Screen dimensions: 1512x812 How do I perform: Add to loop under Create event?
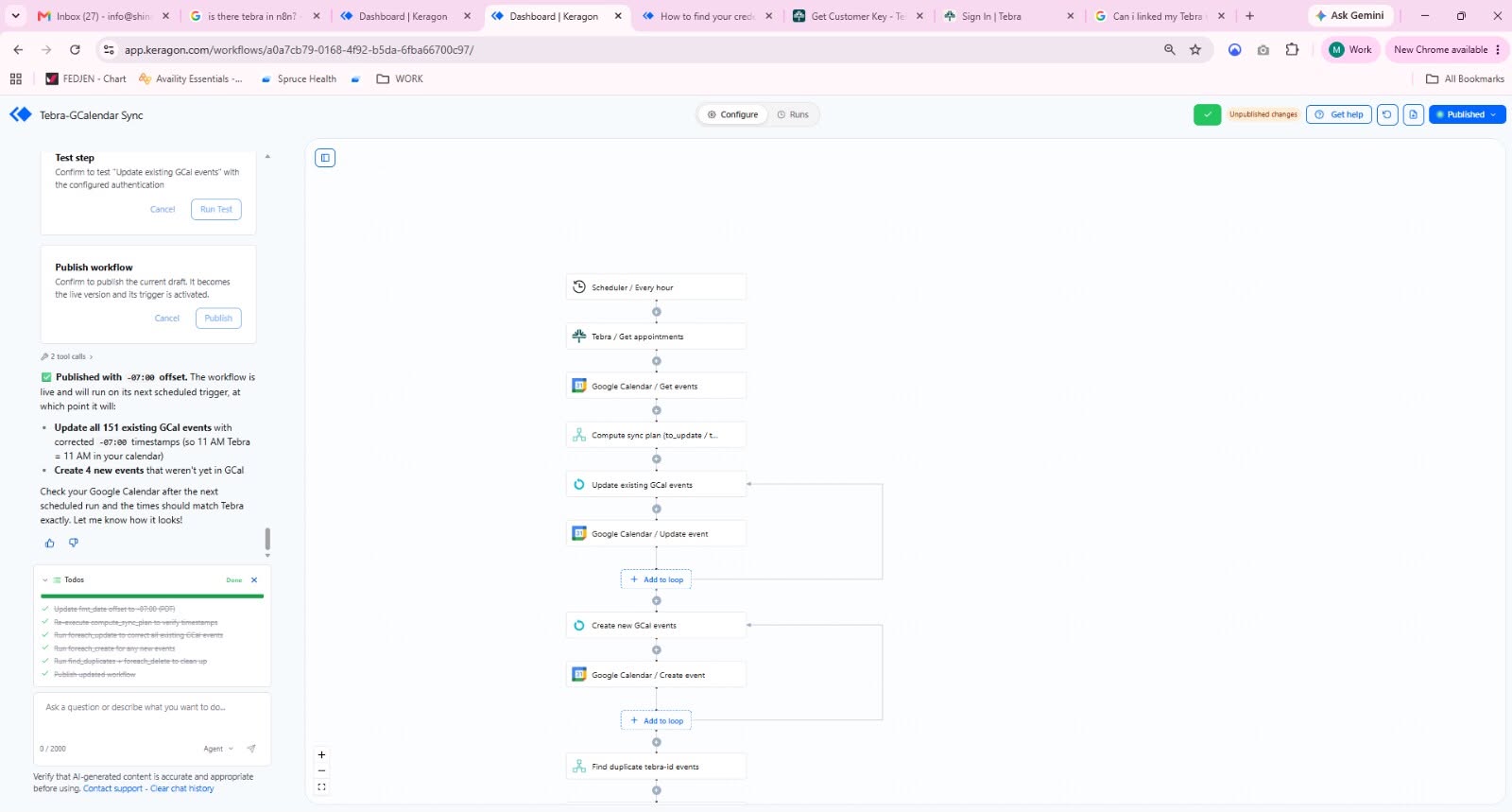[x=656, y=720]
